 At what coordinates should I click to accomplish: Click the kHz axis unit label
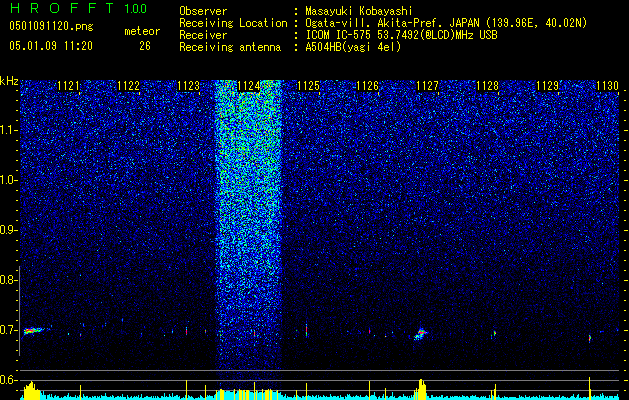pyautogui.click(x=9, y=81)
